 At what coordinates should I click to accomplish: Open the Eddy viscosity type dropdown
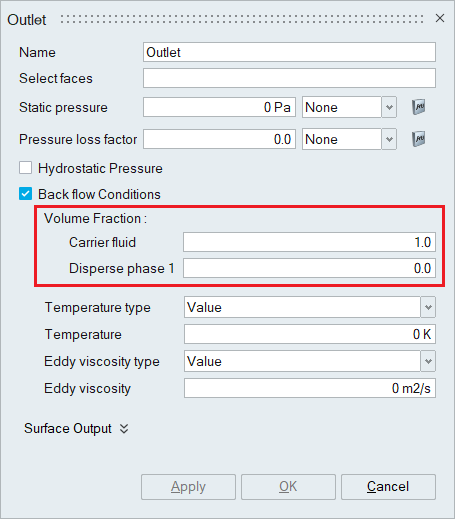(x=310, y=361)
